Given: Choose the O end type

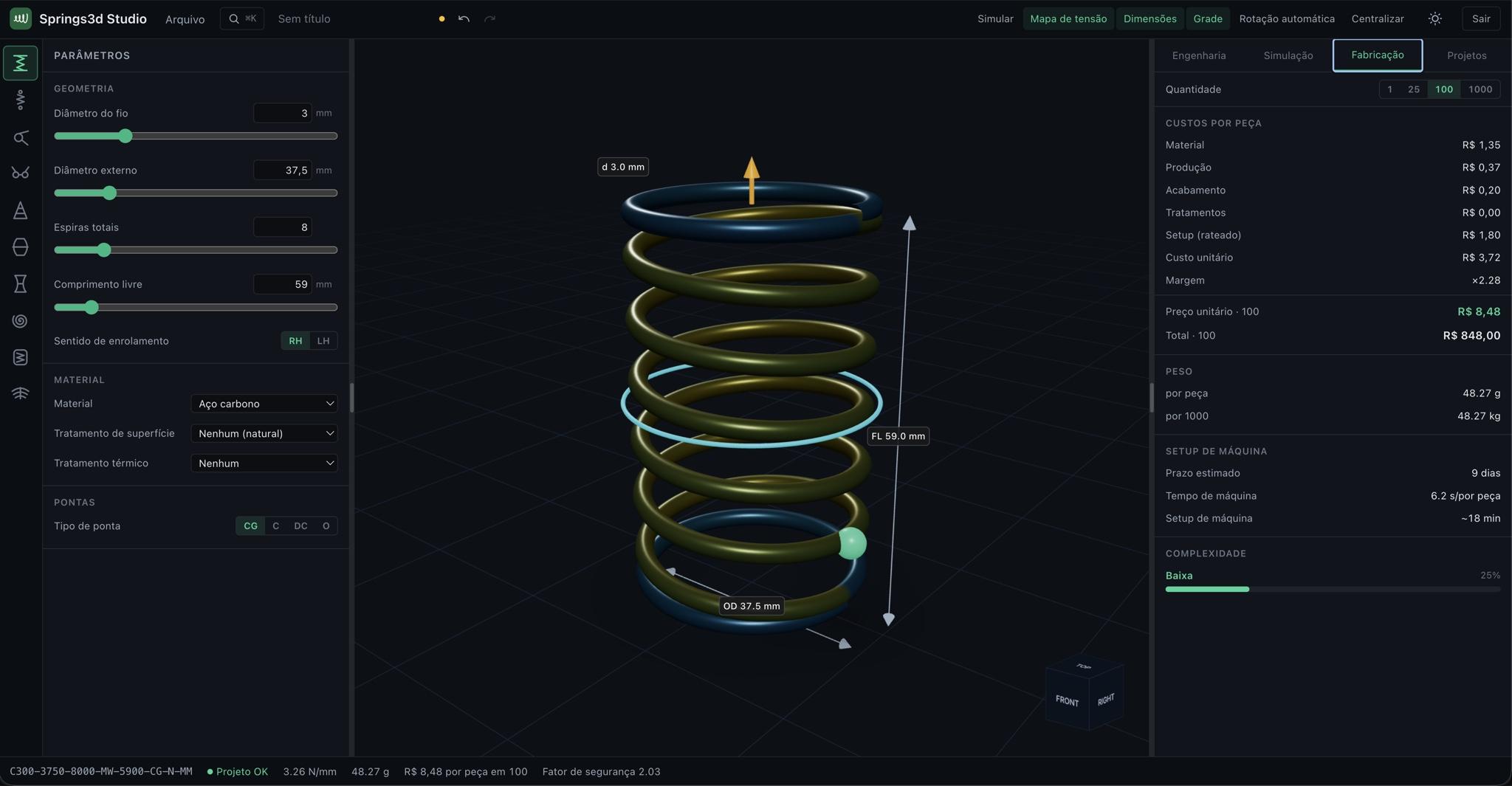Looking at the screenshot, I should [326, 526].
